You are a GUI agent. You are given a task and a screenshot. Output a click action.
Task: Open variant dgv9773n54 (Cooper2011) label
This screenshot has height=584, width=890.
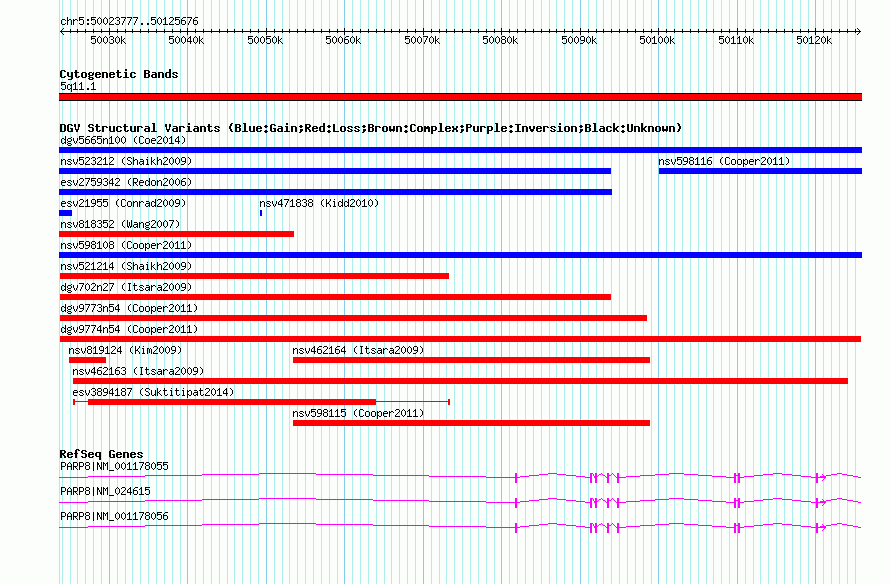click(129, 308)
